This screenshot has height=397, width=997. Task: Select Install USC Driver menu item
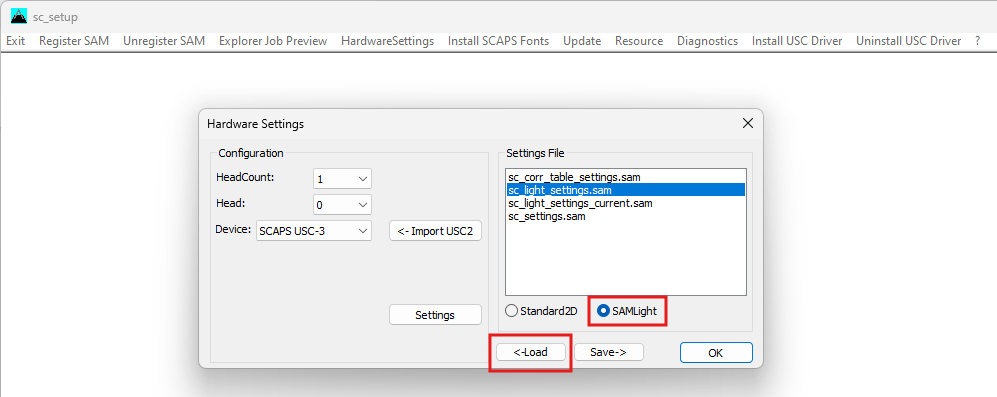797,41
